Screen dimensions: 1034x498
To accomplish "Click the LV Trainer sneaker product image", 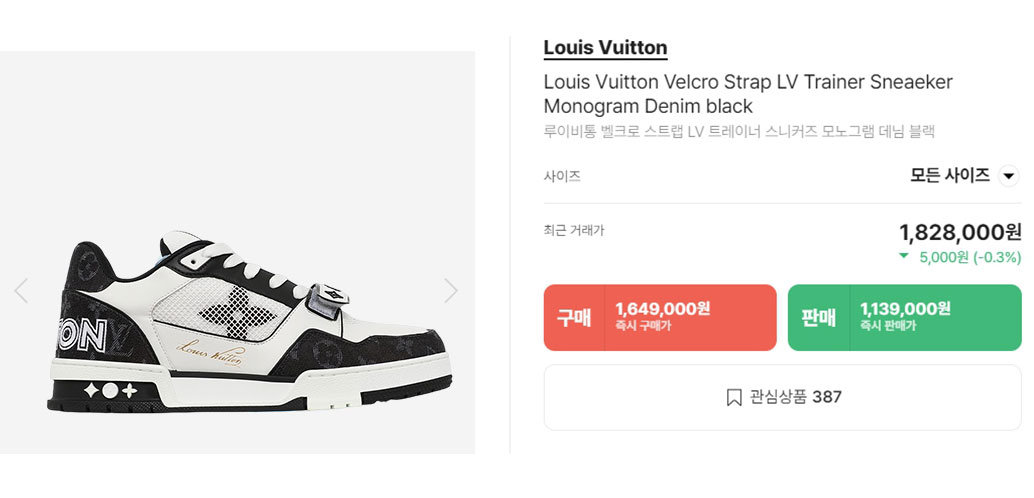I will point(250,320).
